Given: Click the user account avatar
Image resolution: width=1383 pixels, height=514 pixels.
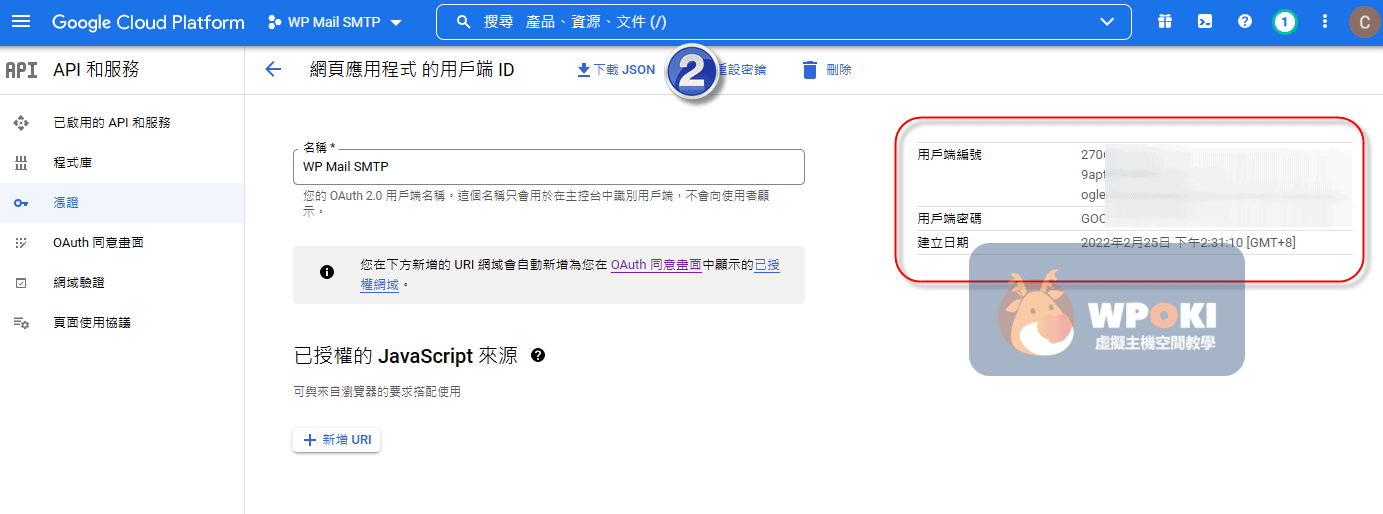Looking at the screenshot, I should click(1363, 21).
